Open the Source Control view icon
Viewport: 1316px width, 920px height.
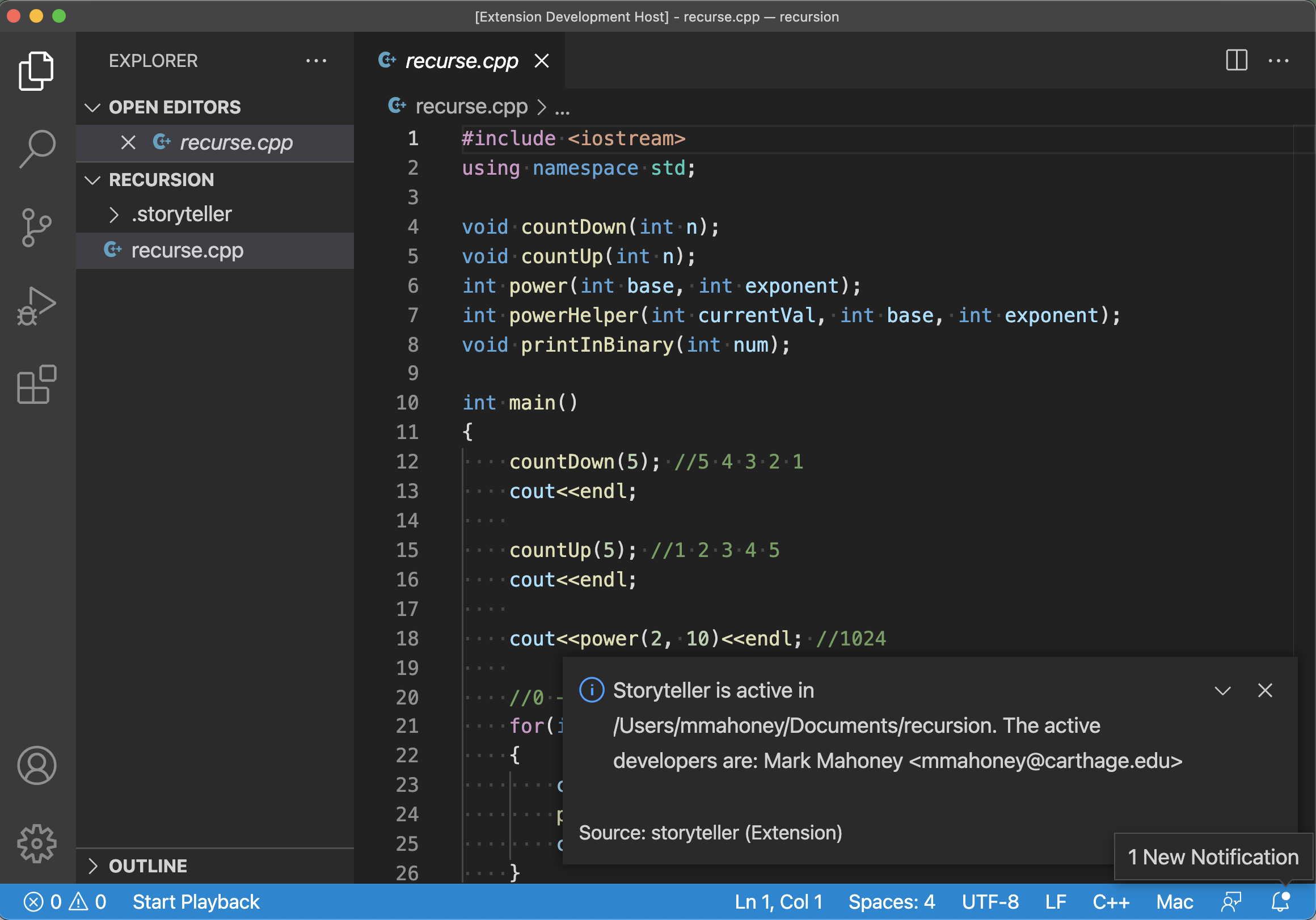(37, 227)
